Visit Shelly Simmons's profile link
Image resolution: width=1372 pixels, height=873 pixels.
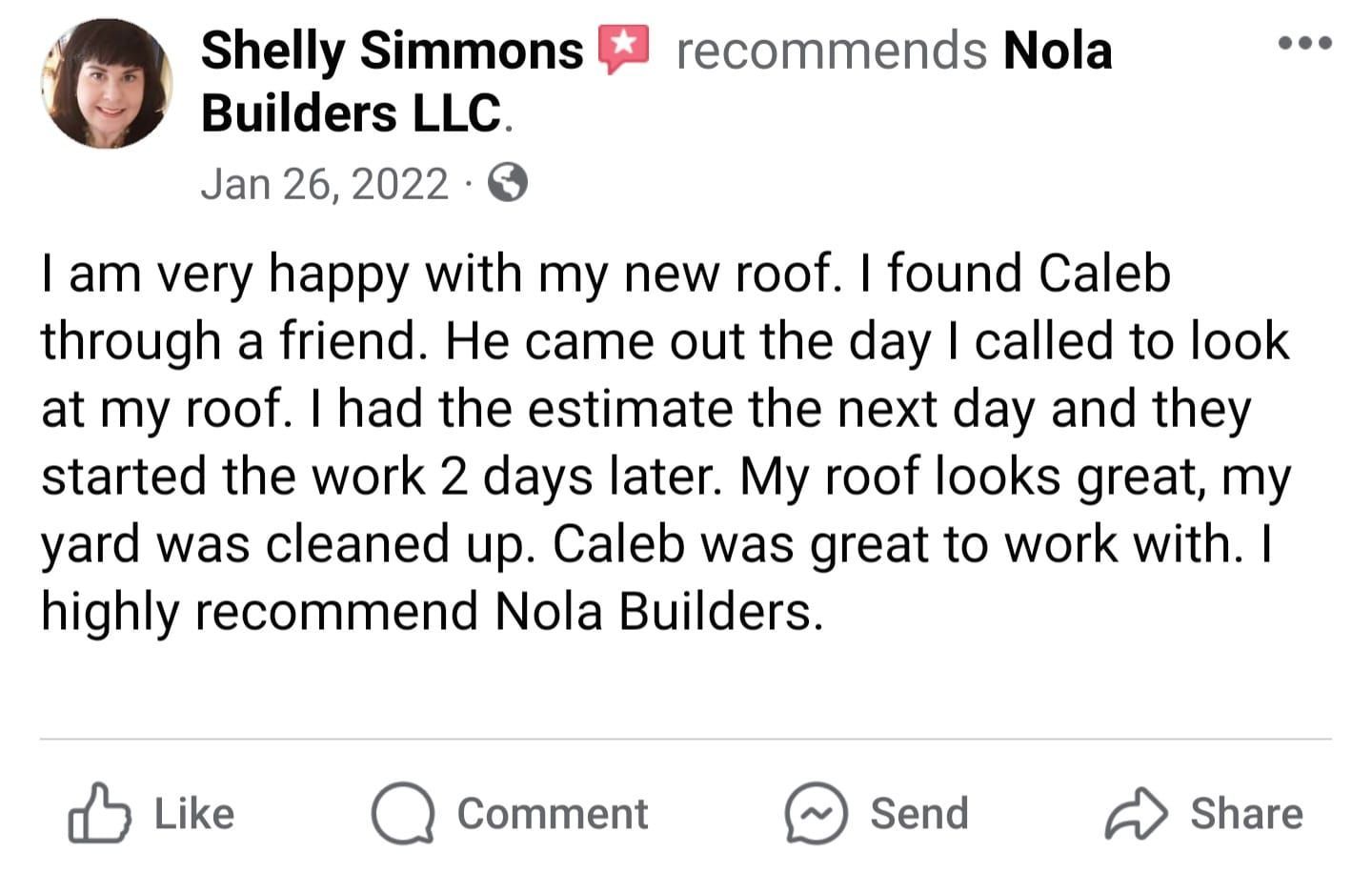391,49
